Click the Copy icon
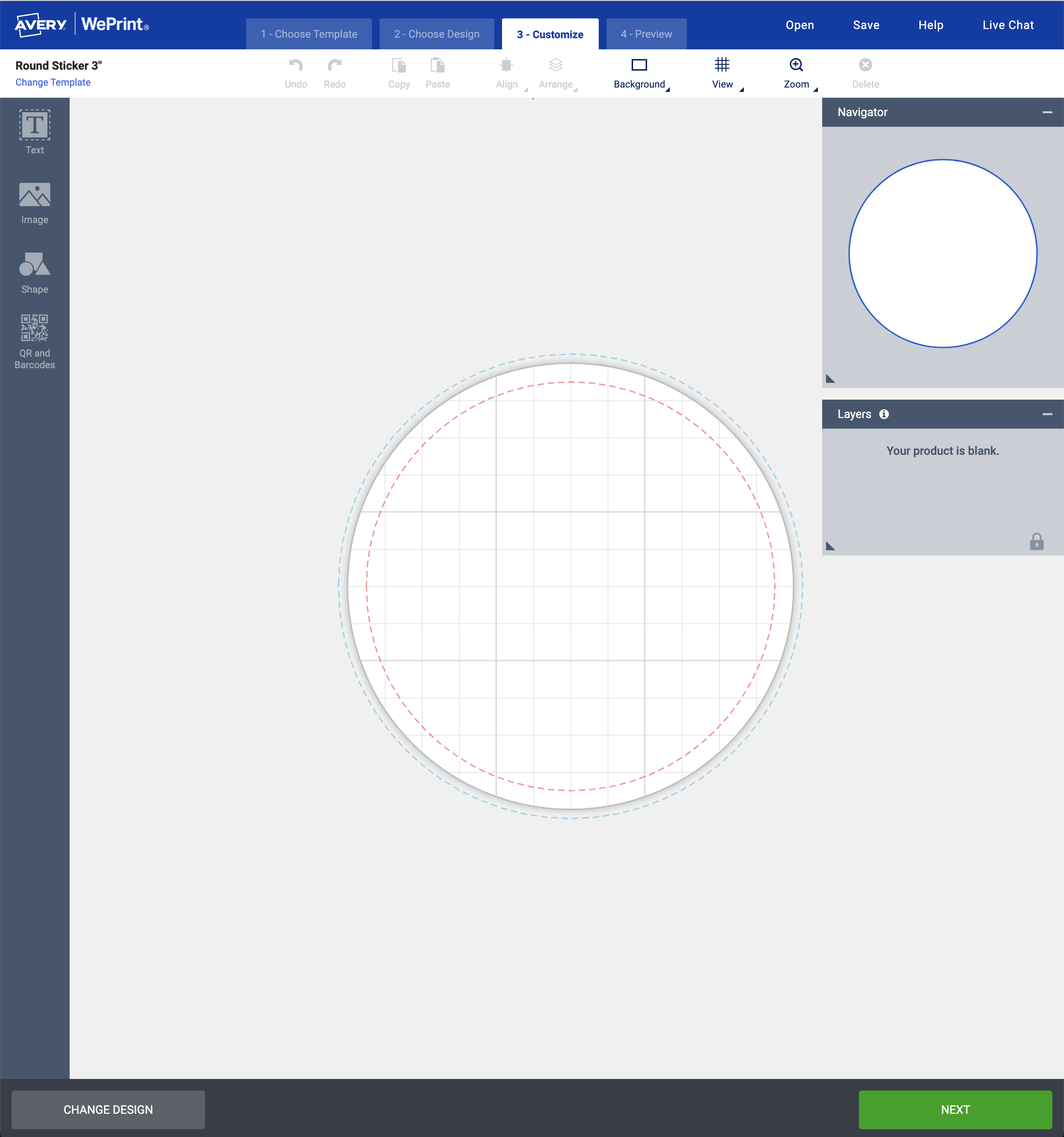 (399, 66)
